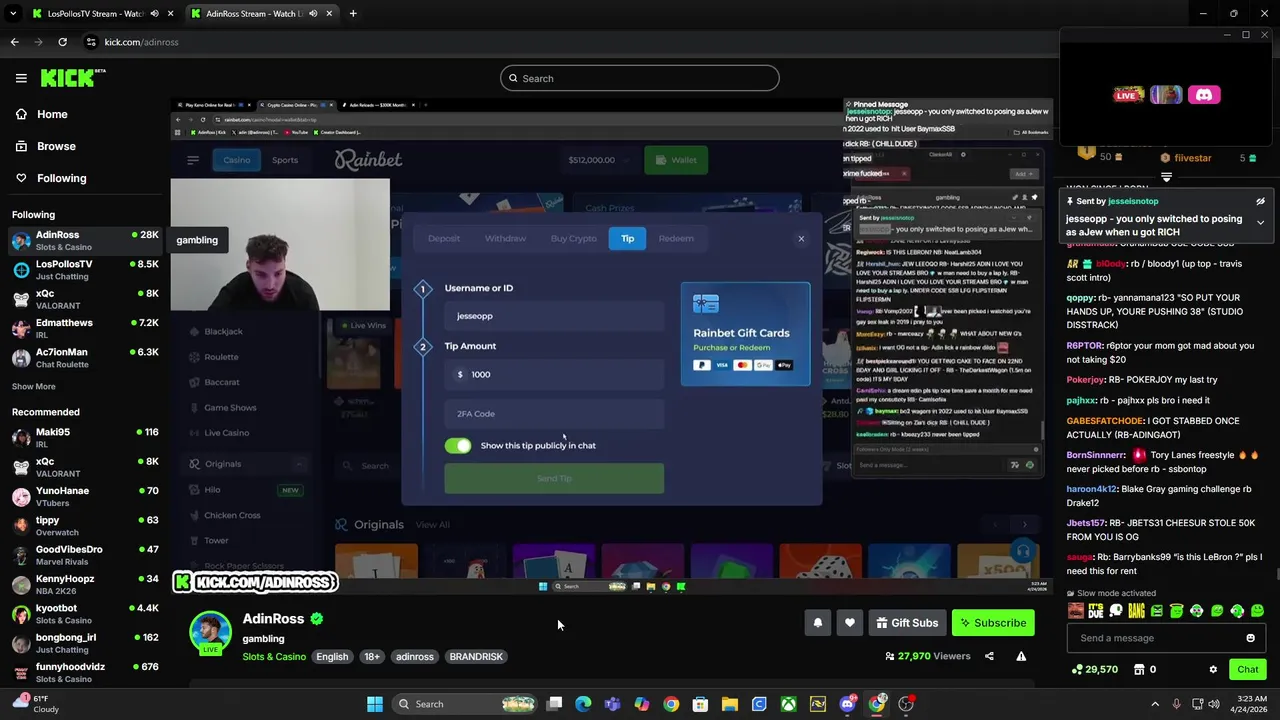Open YunoHanae recommended channel
Screen dimensions: 1280x720
pos(85,496)
